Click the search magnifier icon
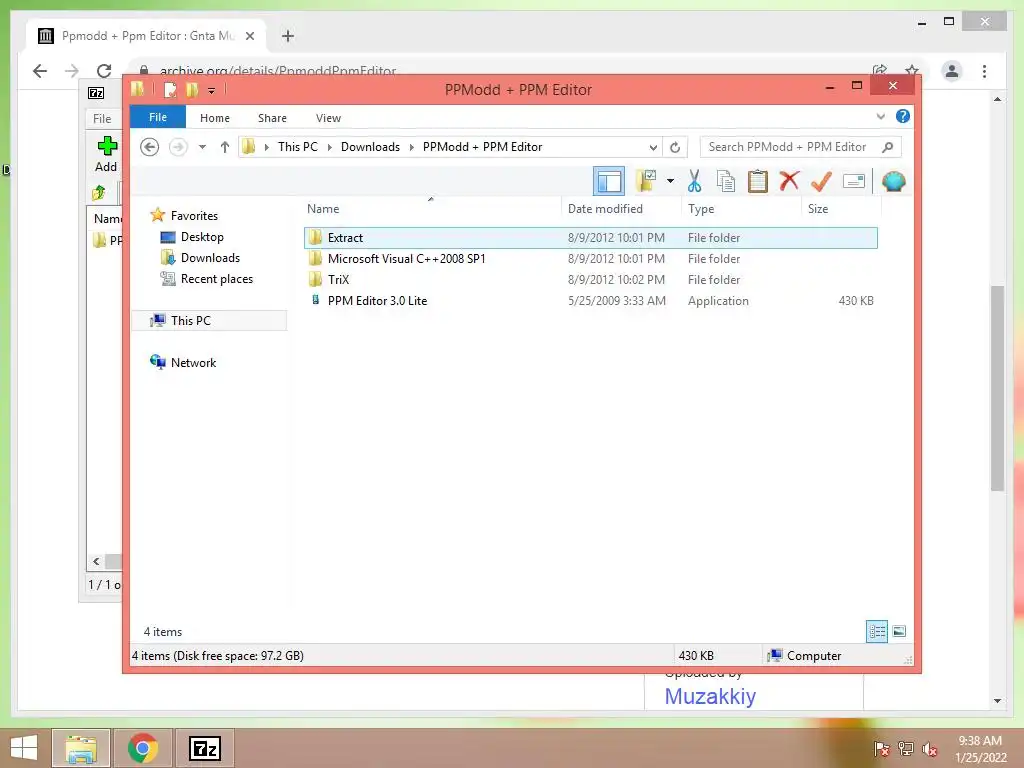The image size is (1024, 768). [888, 147]
